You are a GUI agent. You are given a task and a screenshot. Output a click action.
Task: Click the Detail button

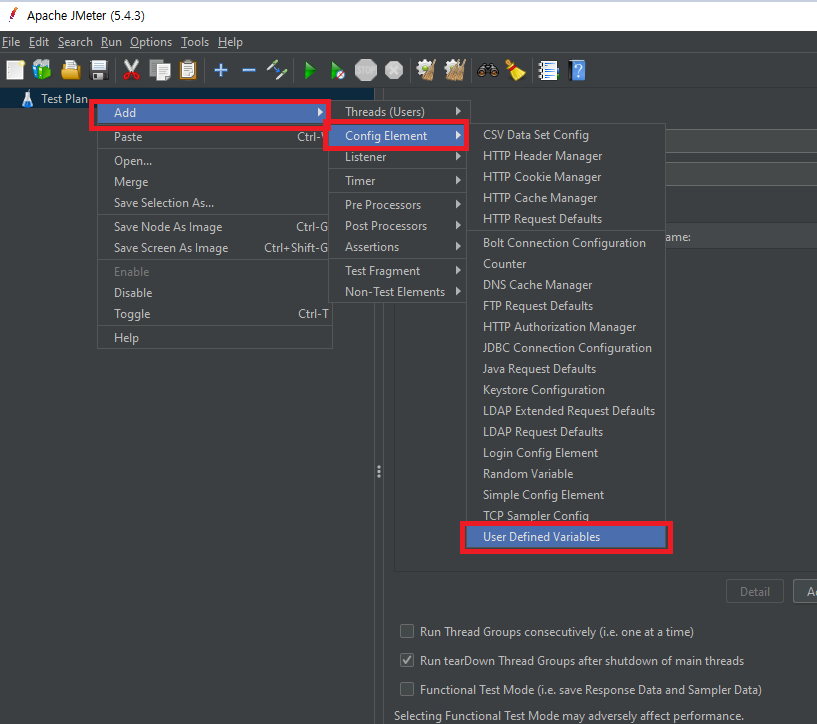click(754, 591)
